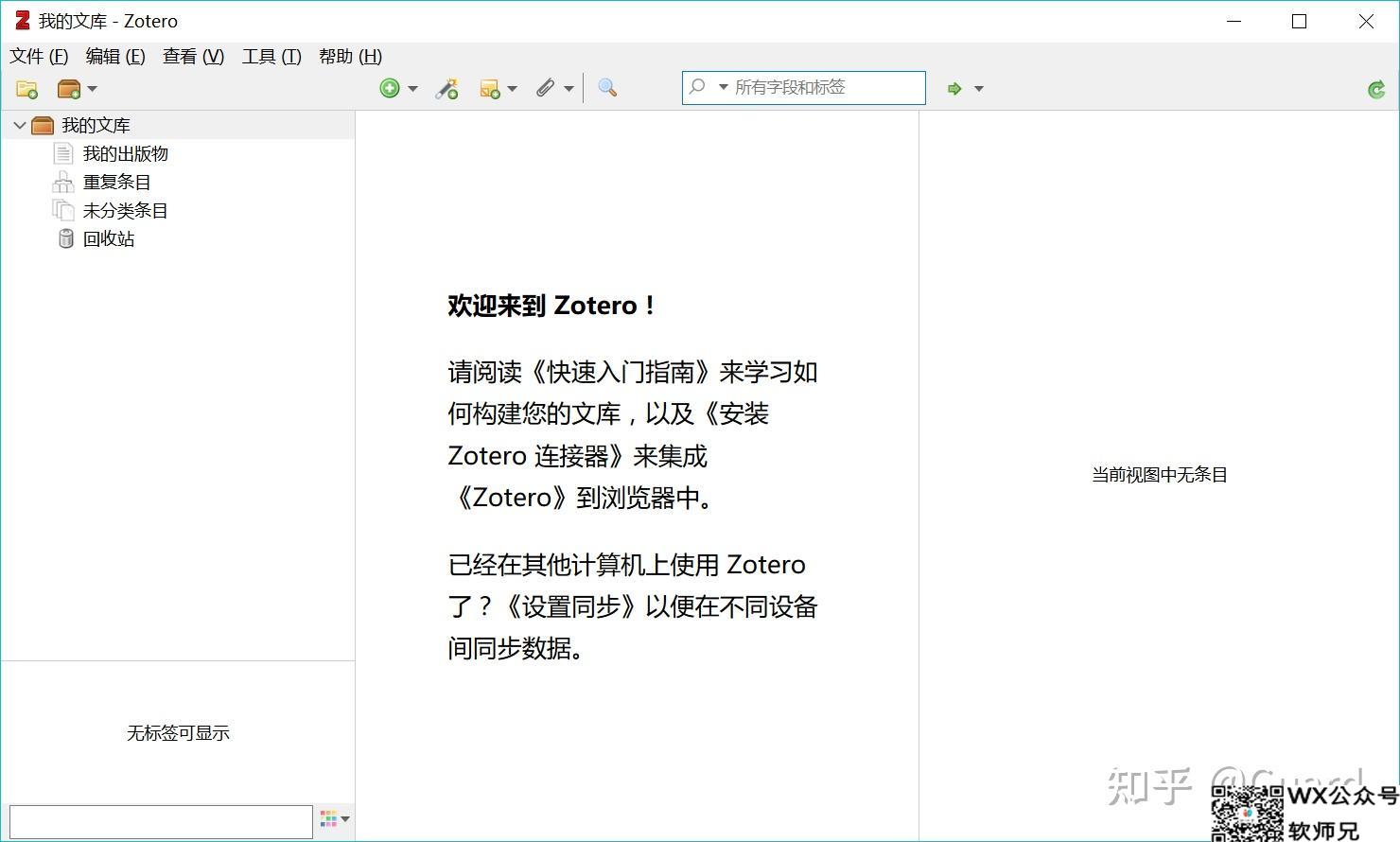The width and height of the screenshot is (1400, 842).
Task: Click the green Locate arrow icon
Action: point(954,88)
